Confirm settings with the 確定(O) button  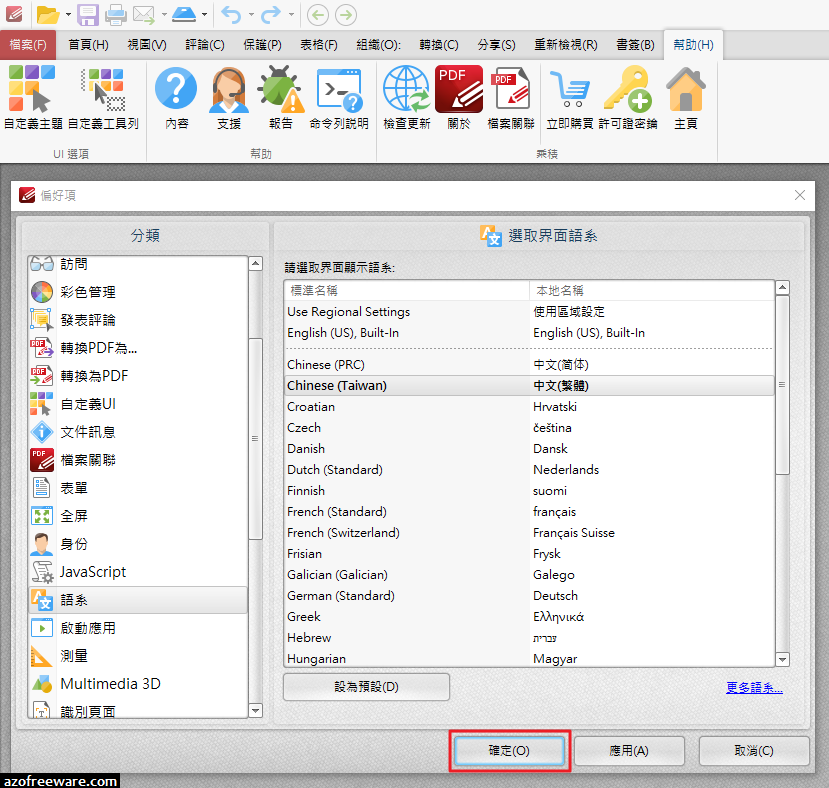509,750
